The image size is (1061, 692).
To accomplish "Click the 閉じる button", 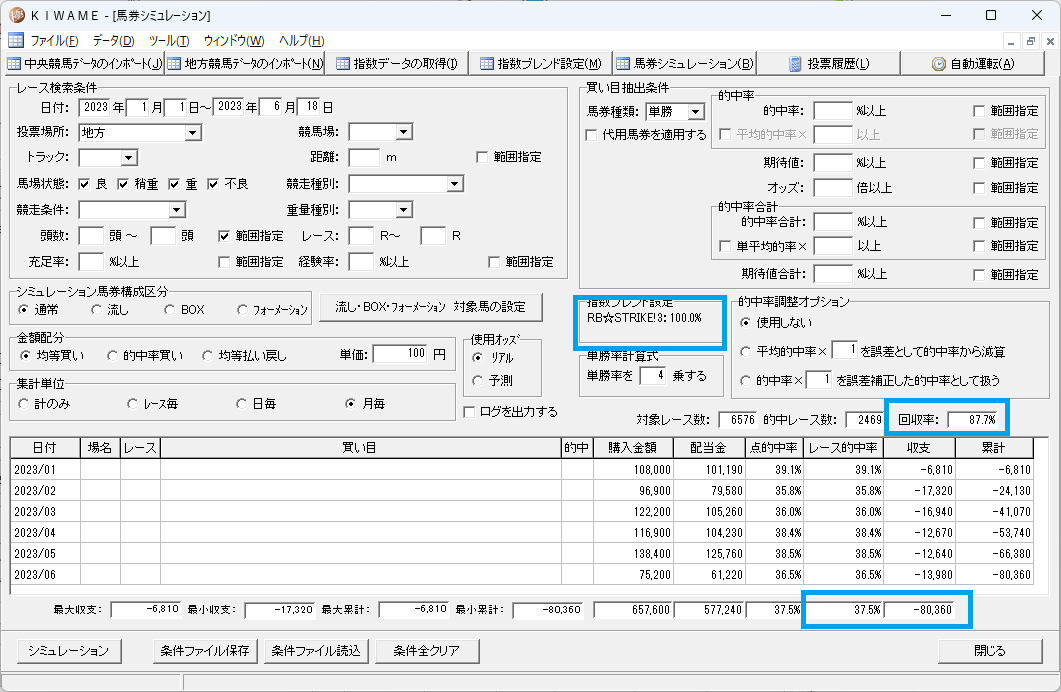I will 990,651.
